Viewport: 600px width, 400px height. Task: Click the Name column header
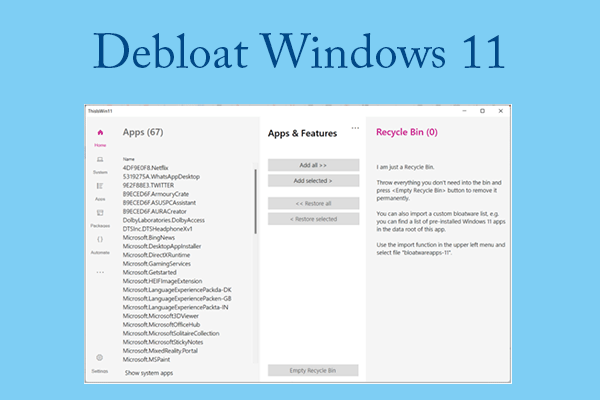pos(129,159)
